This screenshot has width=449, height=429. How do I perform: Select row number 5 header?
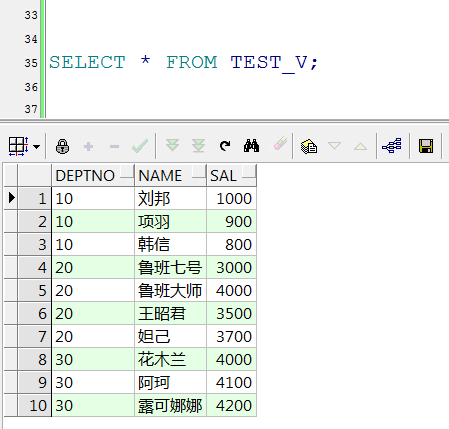pos(35,290)
